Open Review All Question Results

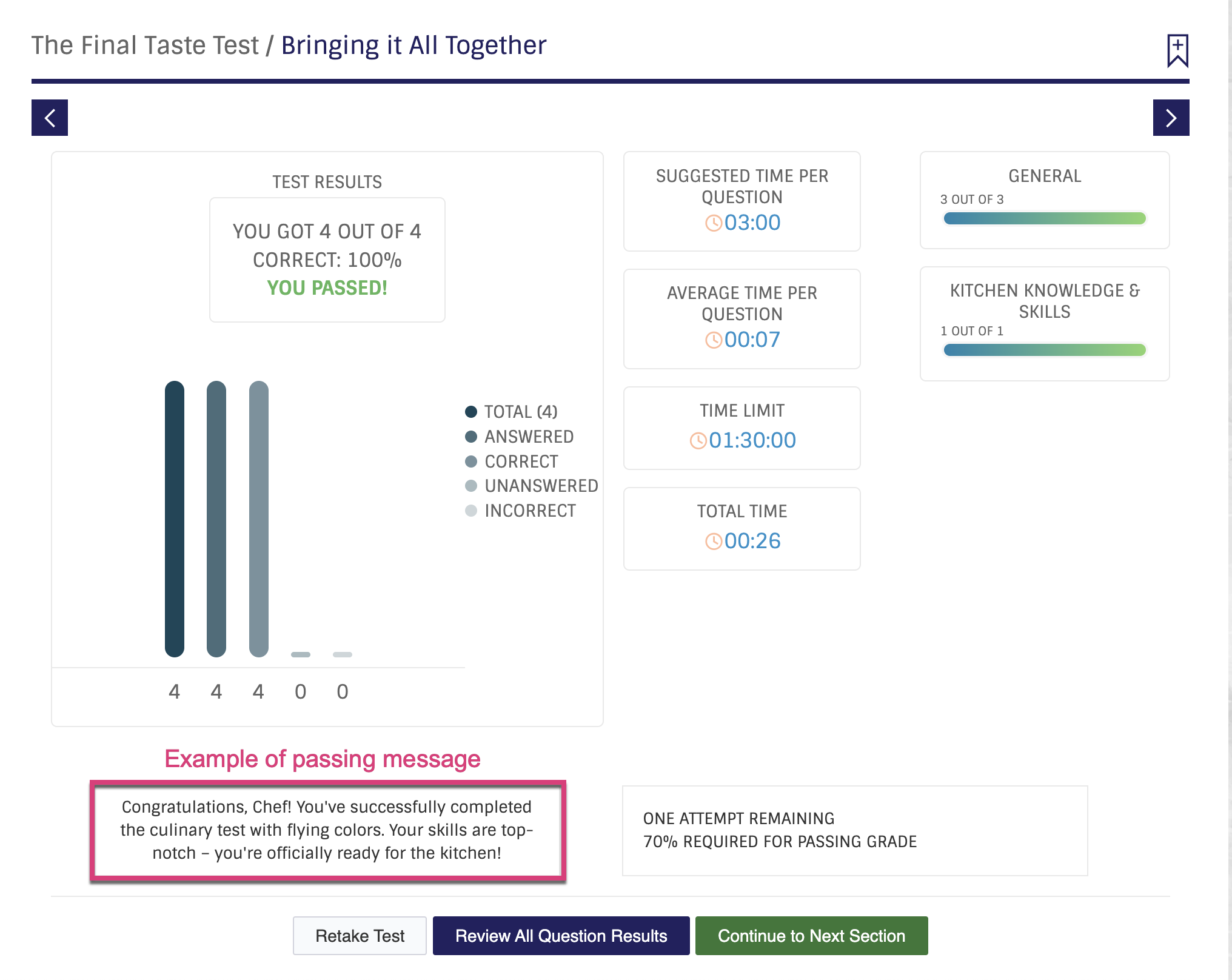point(561,936)
